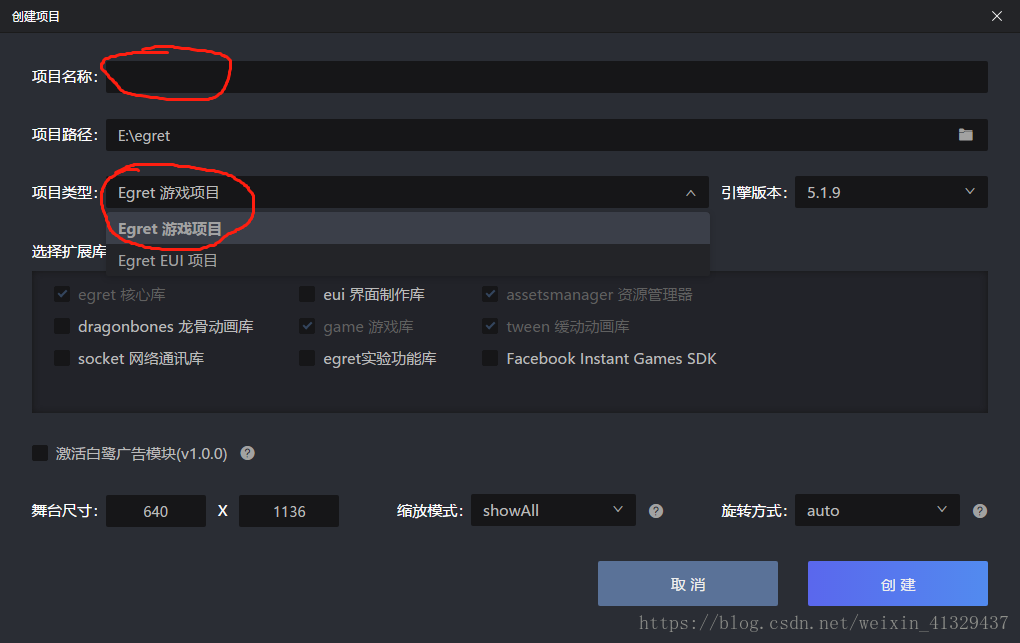The width and height of the screenshot is (1020, 643).
Task: Toggle the game 游戏库 checkbox
Action: 307,326
